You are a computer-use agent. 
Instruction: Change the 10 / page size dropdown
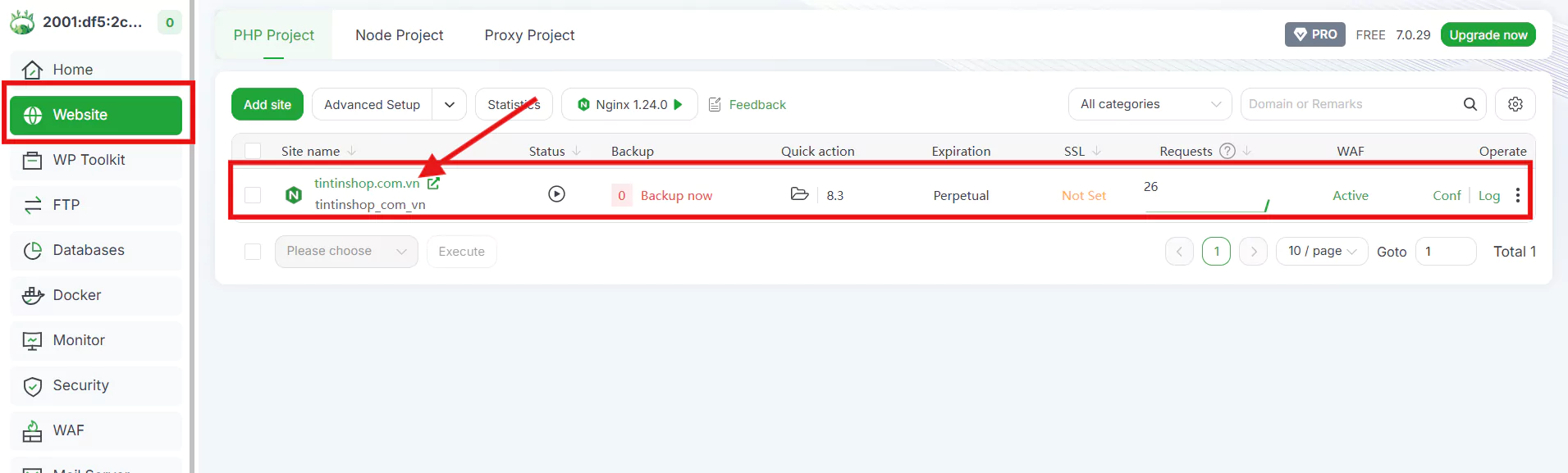pos(1321,251)
